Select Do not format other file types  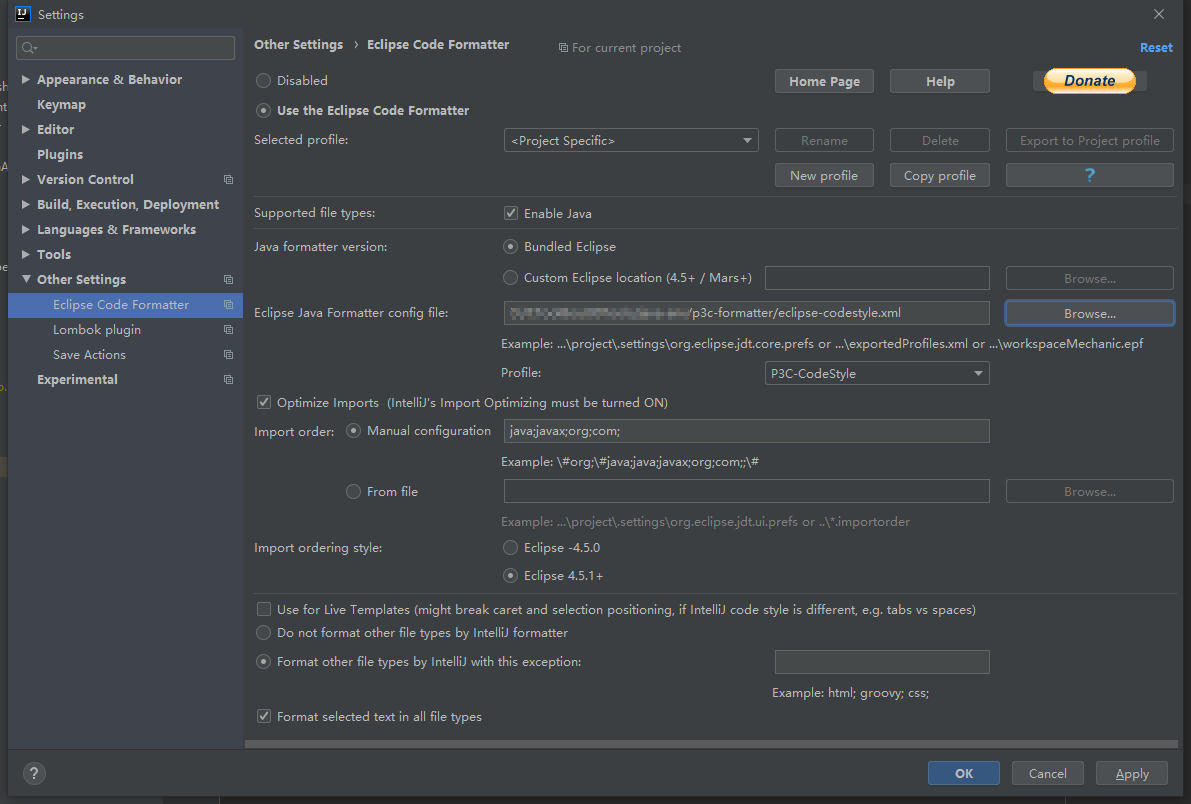pyautogui.click(x=264, y=633)
